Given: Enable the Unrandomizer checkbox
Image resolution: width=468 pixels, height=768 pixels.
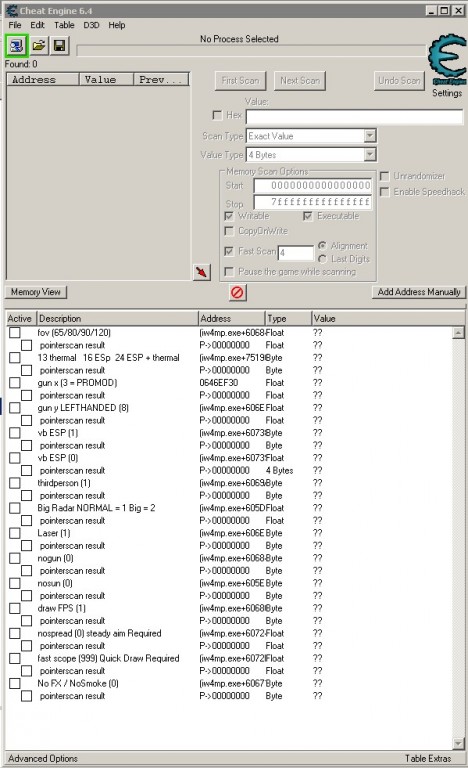Looking at the screenshot, I should pyautogui.click(x=385, y=176).
